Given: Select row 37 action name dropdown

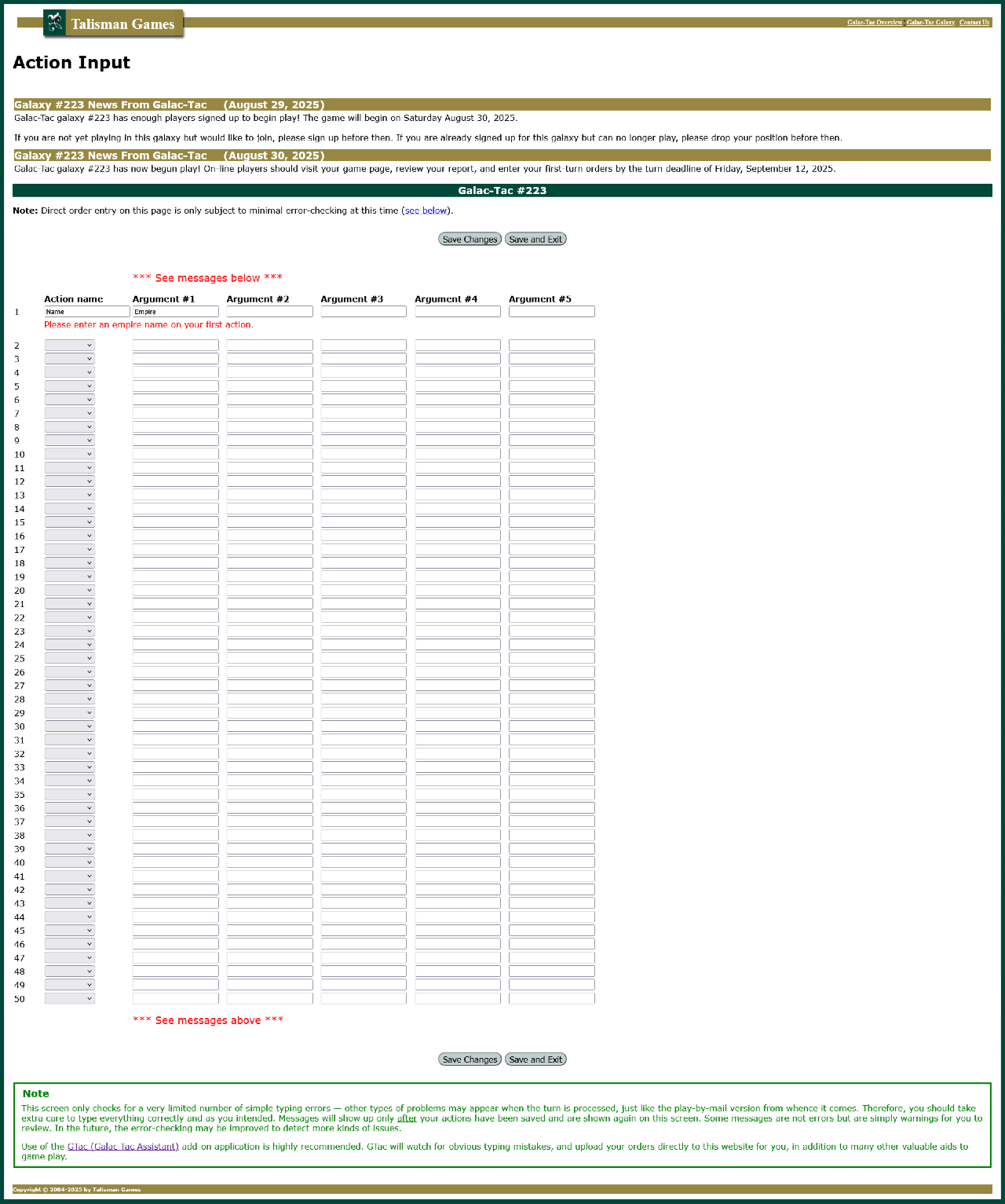Looking at the screenshot, I should 70,822.
